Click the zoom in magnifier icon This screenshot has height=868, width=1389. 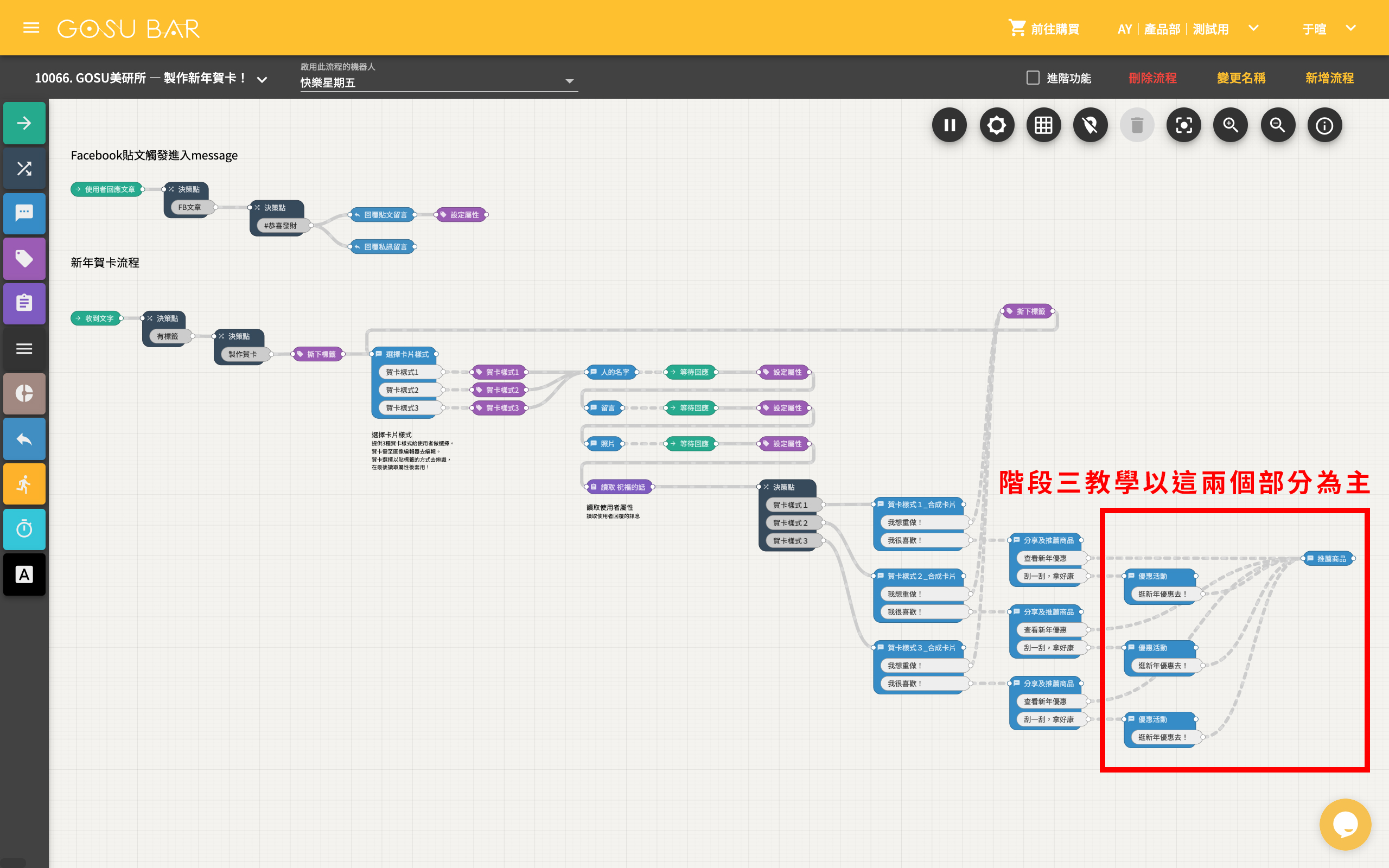(x=1230, y=125)
